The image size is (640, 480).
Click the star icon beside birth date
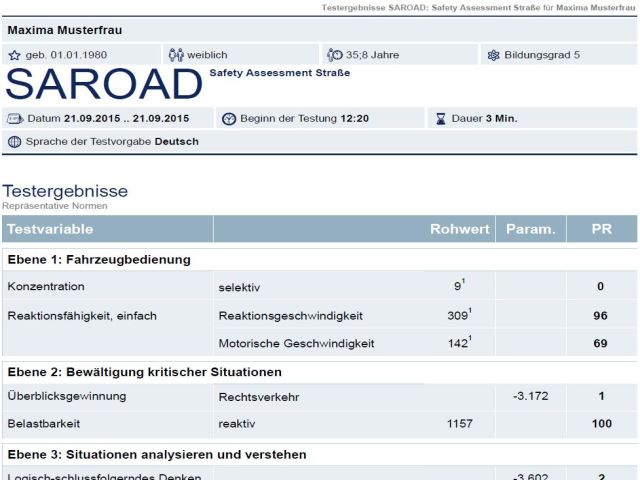[14, 55]
